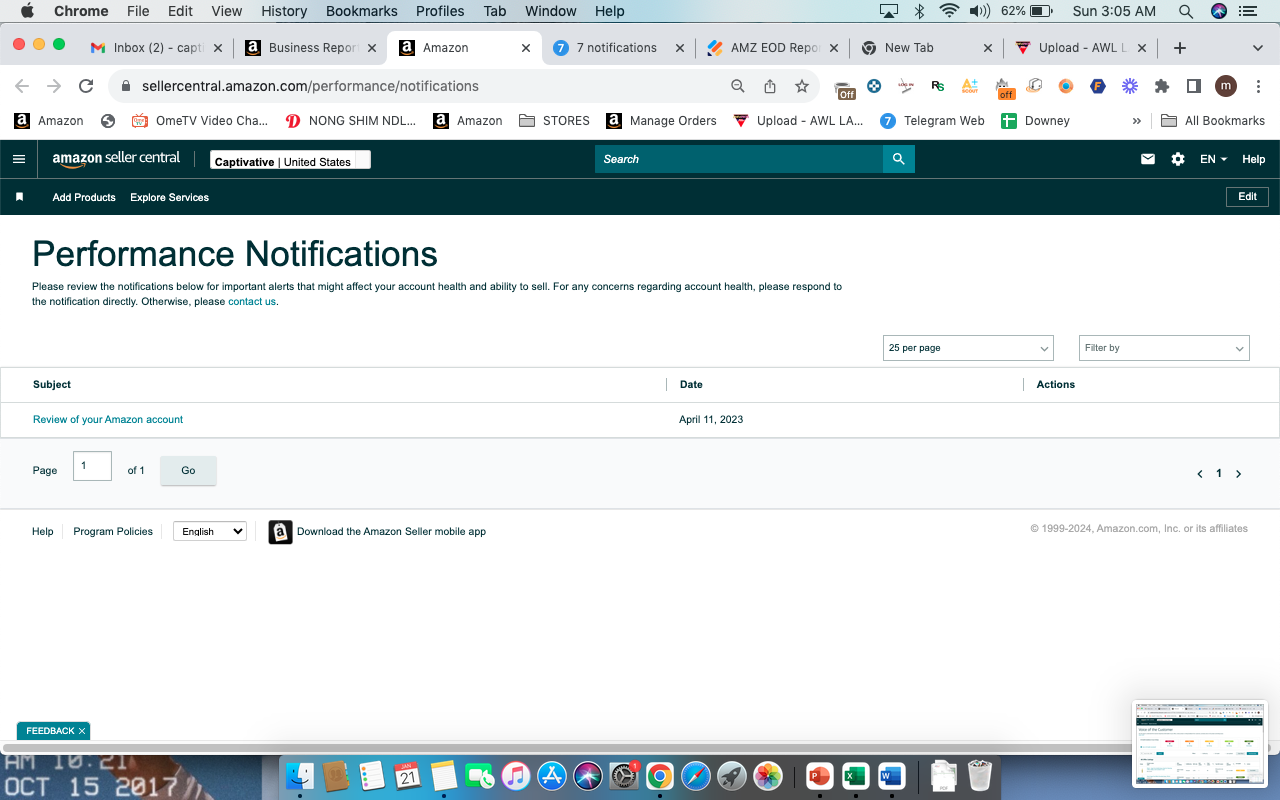Open the Captivative United States account switcher

290,160
